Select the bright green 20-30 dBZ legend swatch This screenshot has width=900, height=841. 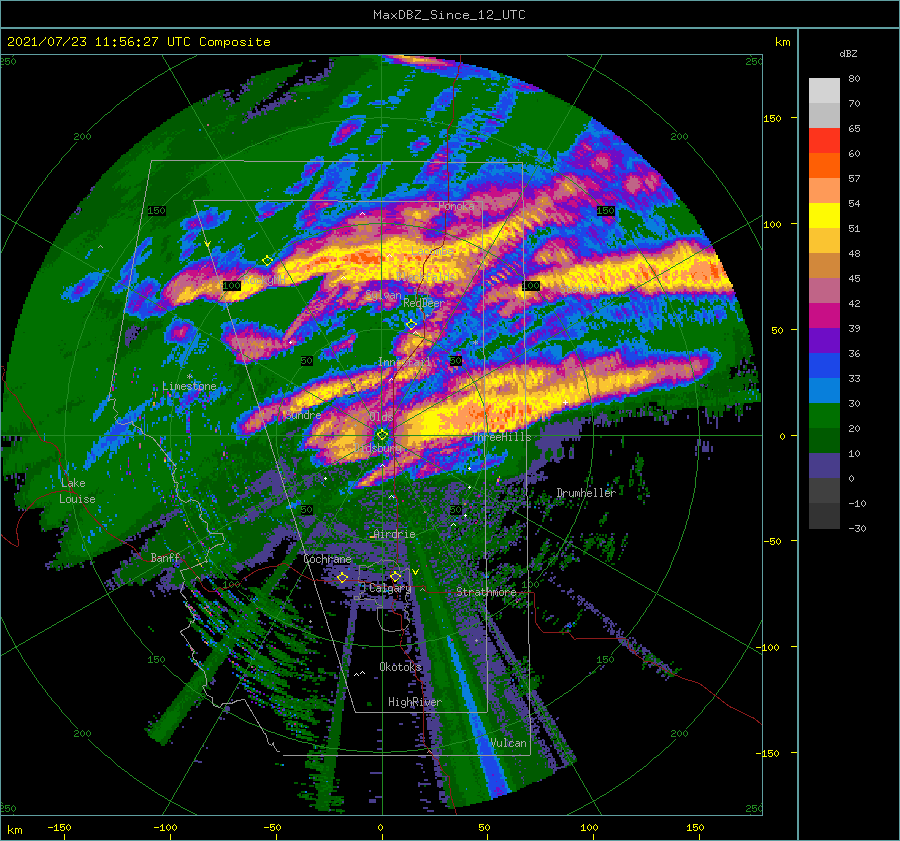pos(824,416)
